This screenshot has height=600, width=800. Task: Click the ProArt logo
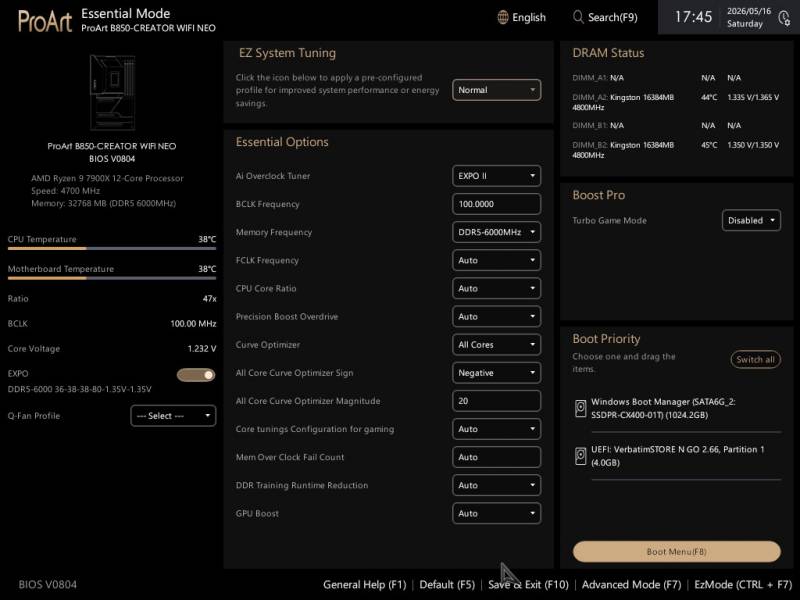click(x=45, y=21)
